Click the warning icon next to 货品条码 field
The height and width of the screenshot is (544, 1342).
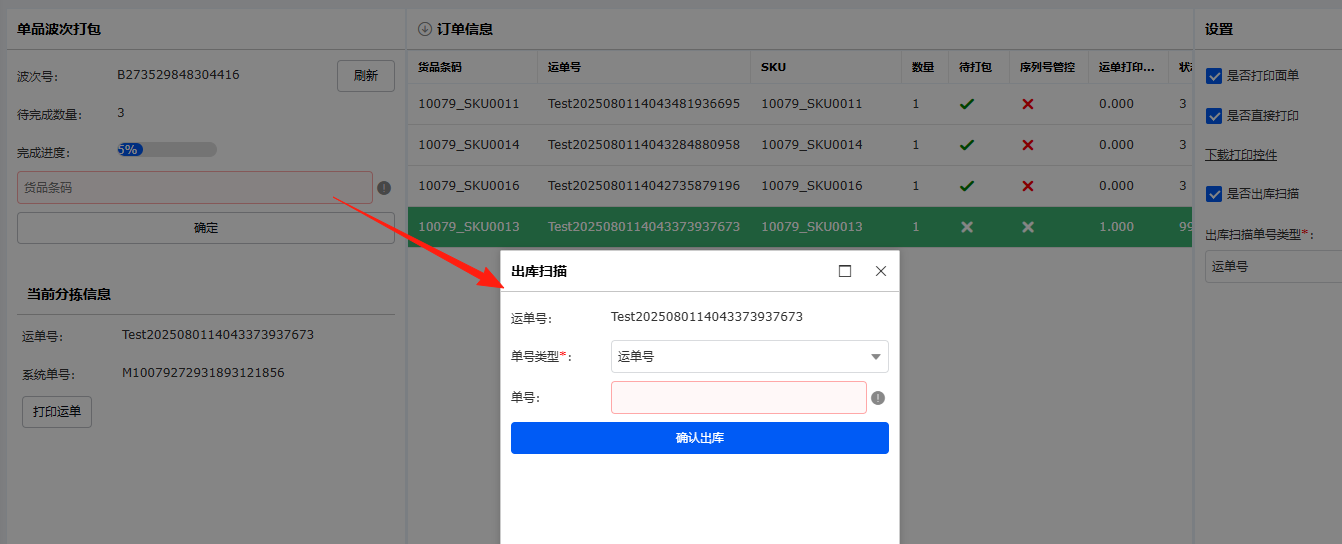(x=384, y=187)
